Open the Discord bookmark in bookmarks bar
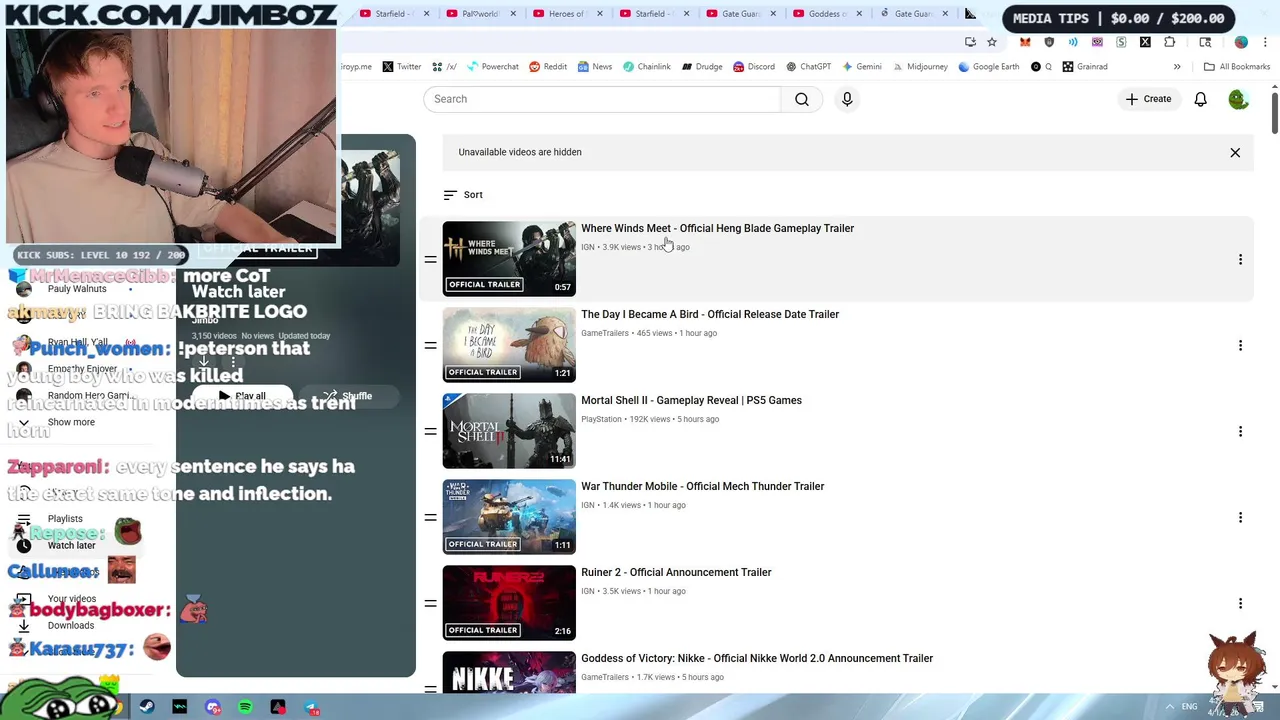Viewport: 1280px width, 720px height. (x=754, y=67)
